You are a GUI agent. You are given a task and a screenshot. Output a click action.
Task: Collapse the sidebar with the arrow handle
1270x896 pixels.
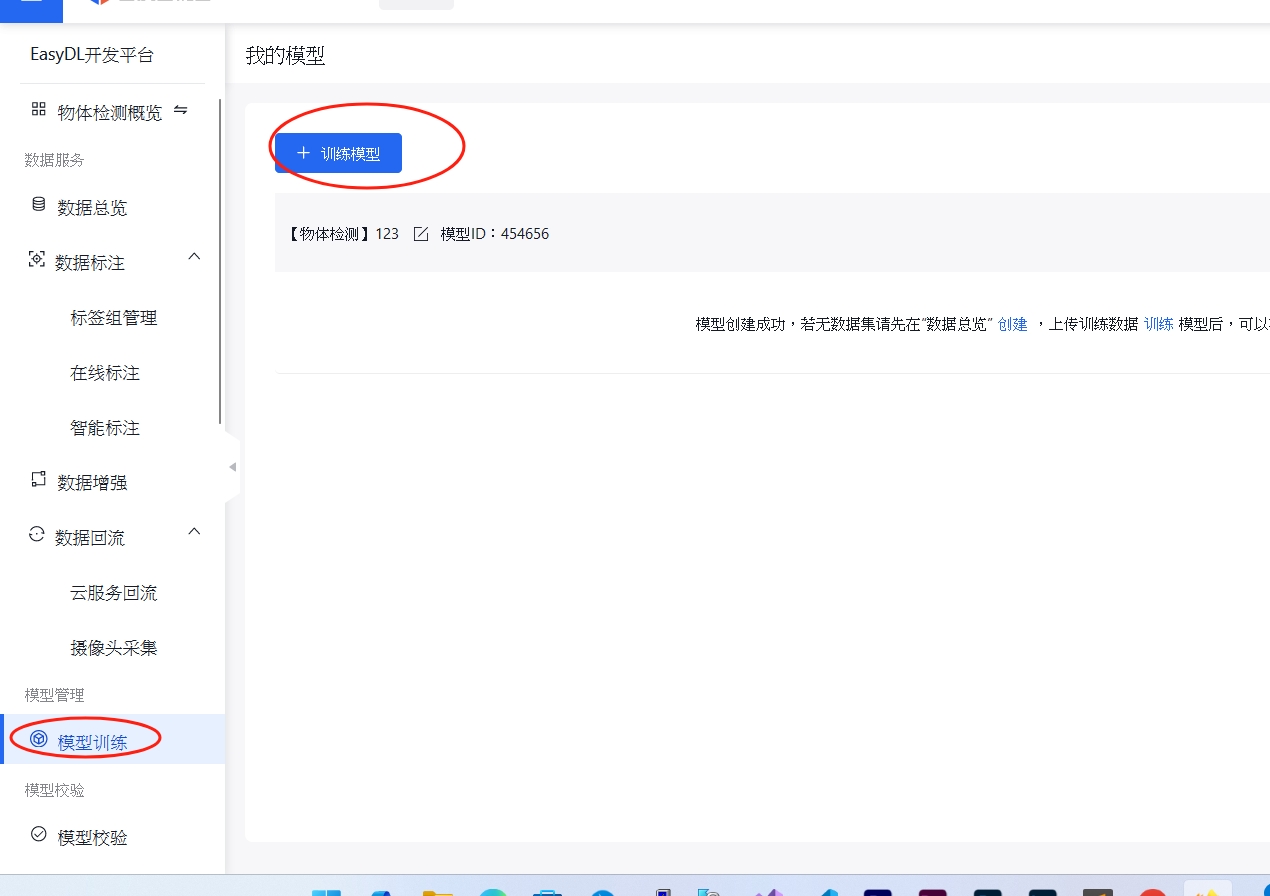[x=233, y=467]
